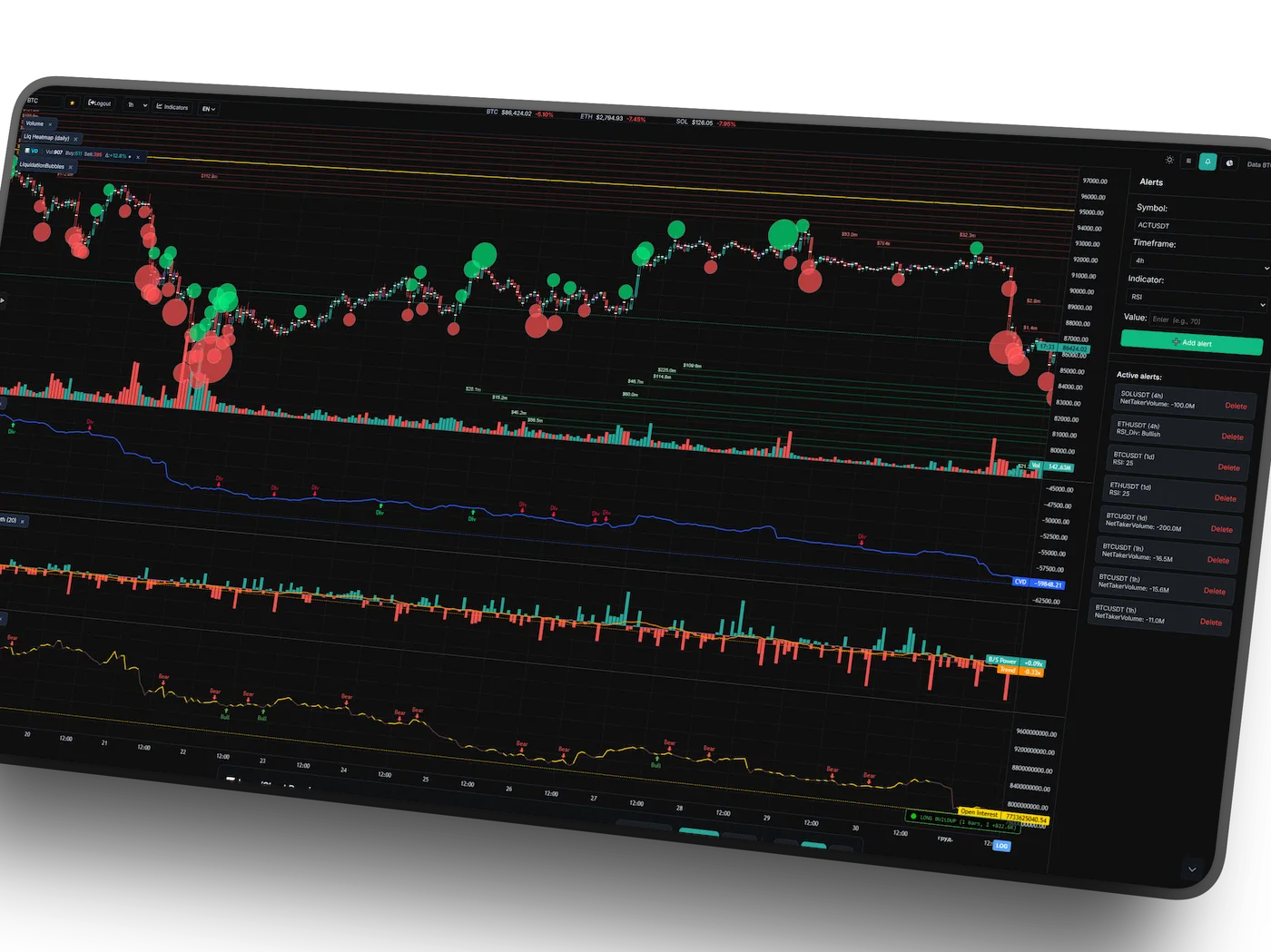Close the Liq Heatmap (daily) tag
This screenshot has width=1271, height=952.
(76, 139)
